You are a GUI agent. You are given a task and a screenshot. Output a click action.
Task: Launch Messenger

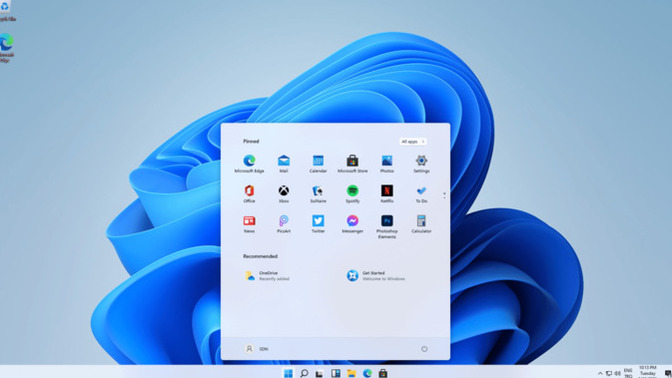click(352, 224)
